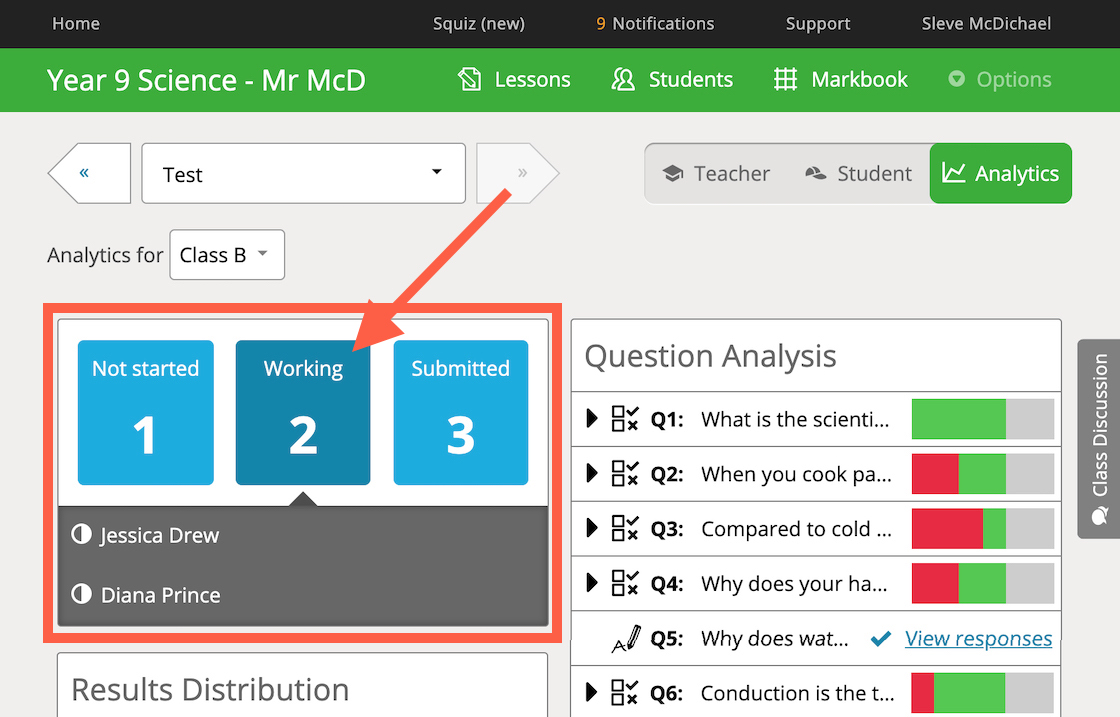Click the Year 9 Science class title
The image size is (1120, 717).
pos(206,80)
